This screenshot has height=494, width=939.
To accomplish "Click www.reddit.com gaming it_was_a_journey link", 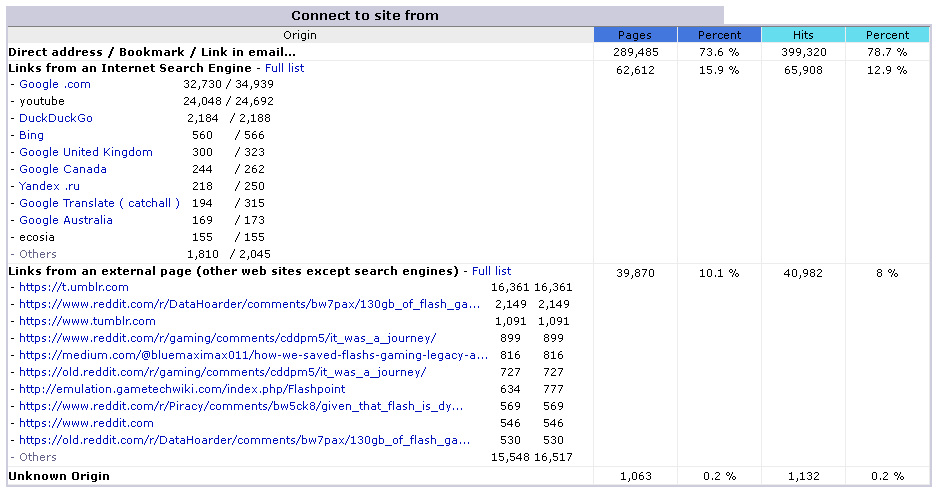I will click(x=227, y=338).
